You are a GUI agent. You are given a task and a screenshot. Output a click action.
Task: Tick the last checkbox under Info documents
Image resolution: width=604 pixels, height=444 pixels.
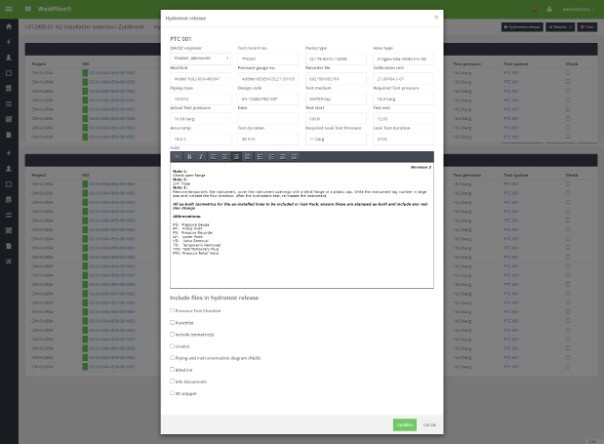tap(172, 393)
